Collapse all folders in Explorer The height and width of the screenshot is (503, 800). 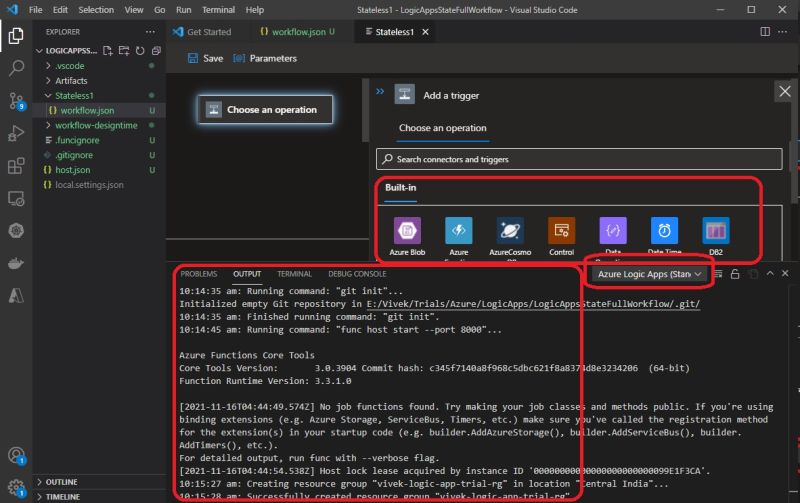point(156,51)
